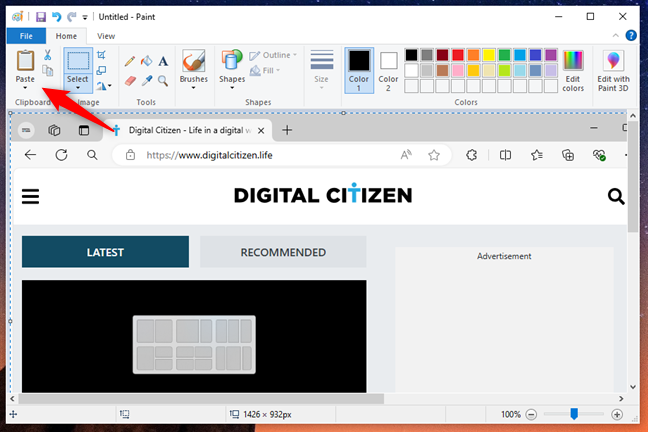Select the Color picker eyedropper tool
648x432 pixels.
pos(147,81)
